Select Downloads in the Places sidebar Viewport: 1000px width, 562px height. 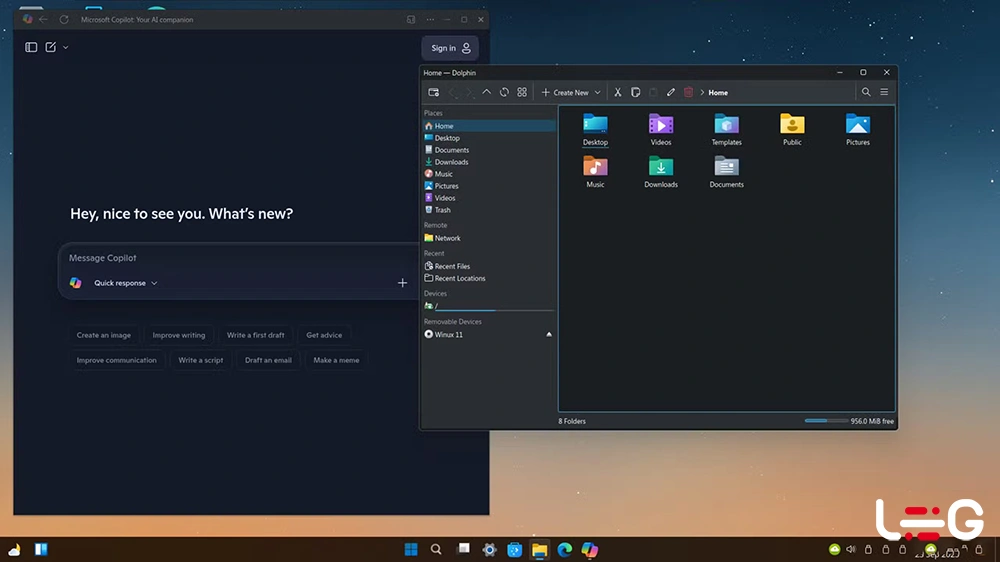click(x=451, y=162)
